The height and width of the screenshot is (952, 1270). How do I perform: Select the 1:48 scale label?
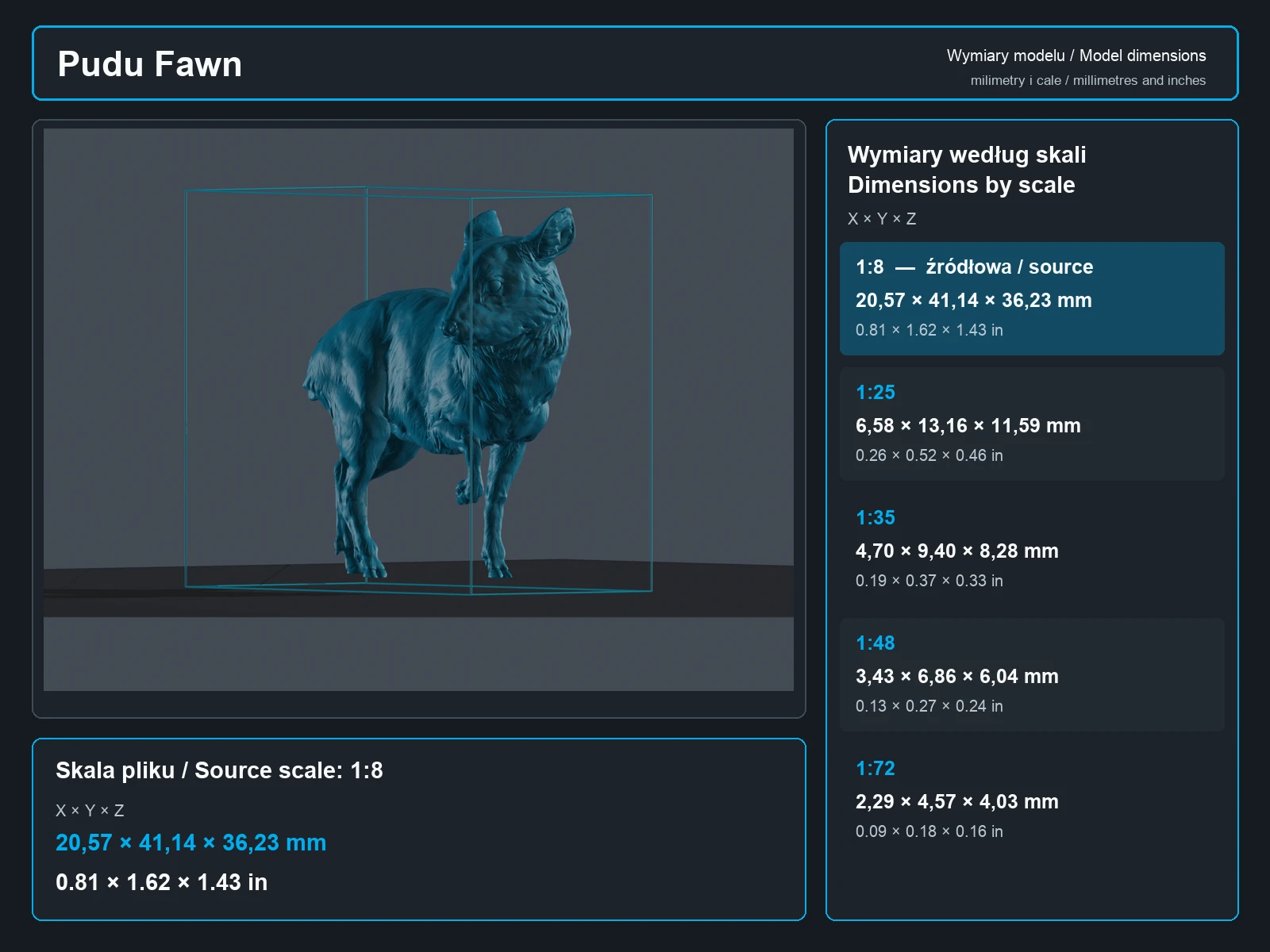coord(875,643)
